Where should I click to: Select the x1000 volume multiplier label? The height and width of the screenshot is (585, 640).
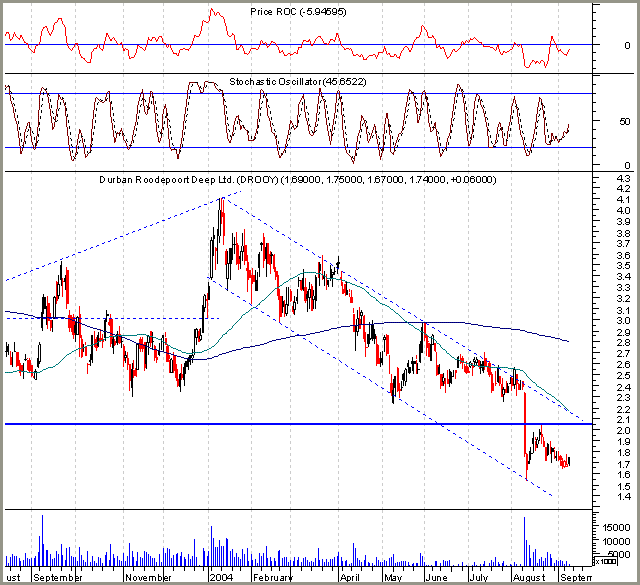click(x=605, y=561)
